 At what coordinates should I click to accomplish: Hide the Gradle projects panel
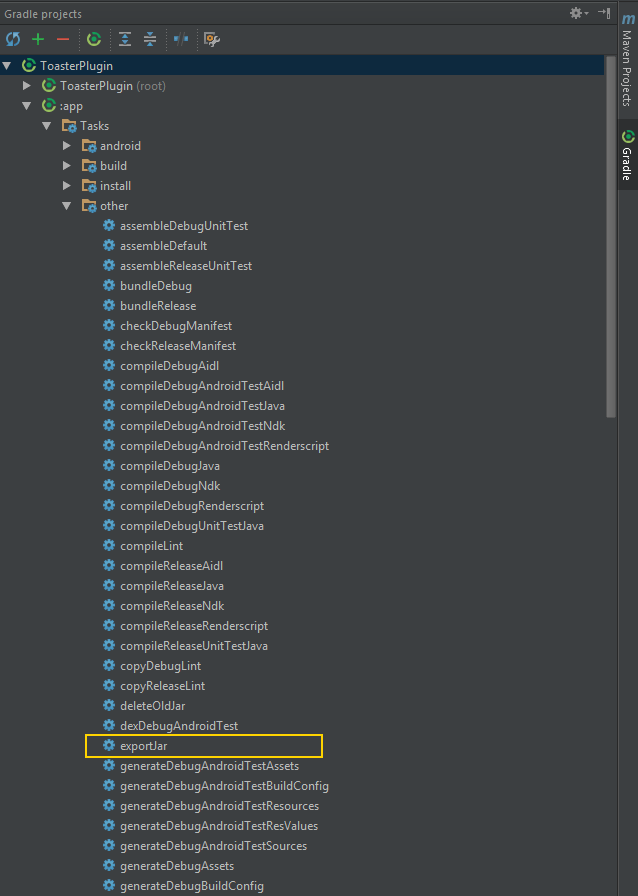tap(604, 13)
